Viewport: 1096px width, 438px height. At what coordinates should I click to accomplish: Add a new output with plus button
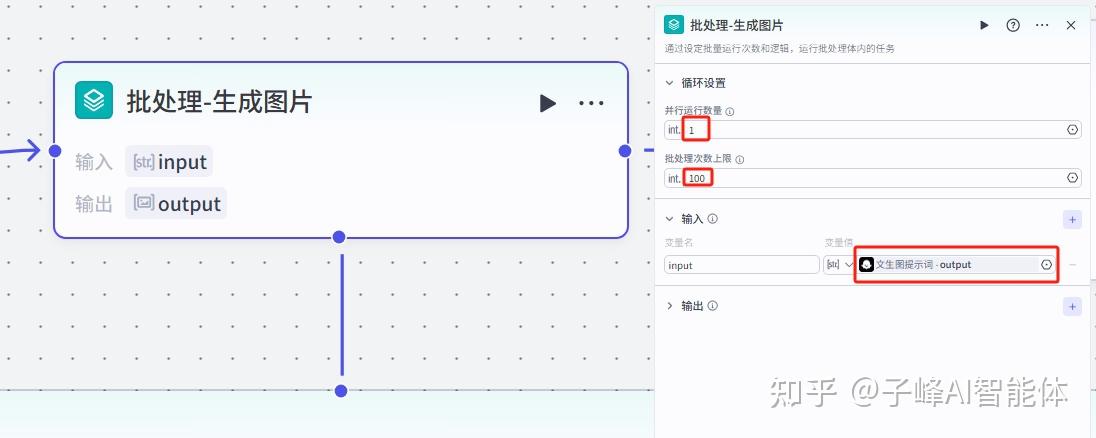[x=1073, y=306]
